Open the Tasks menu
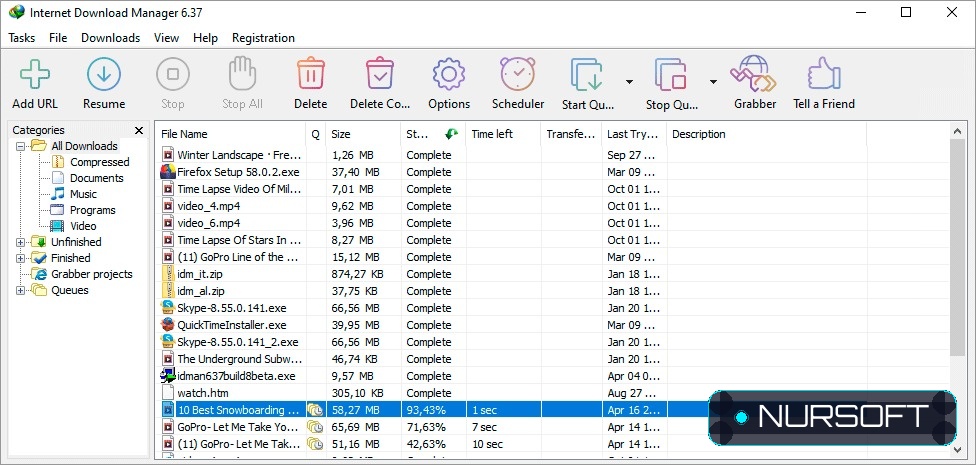 coord(22,38)
